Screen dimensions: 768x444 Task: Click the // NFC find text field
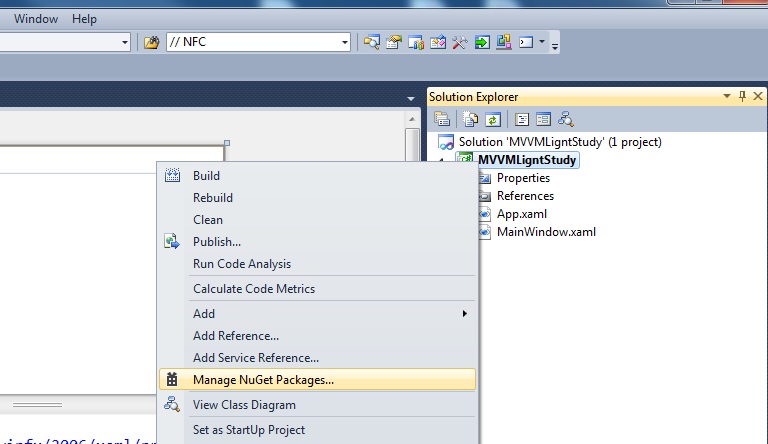(253, 42)
